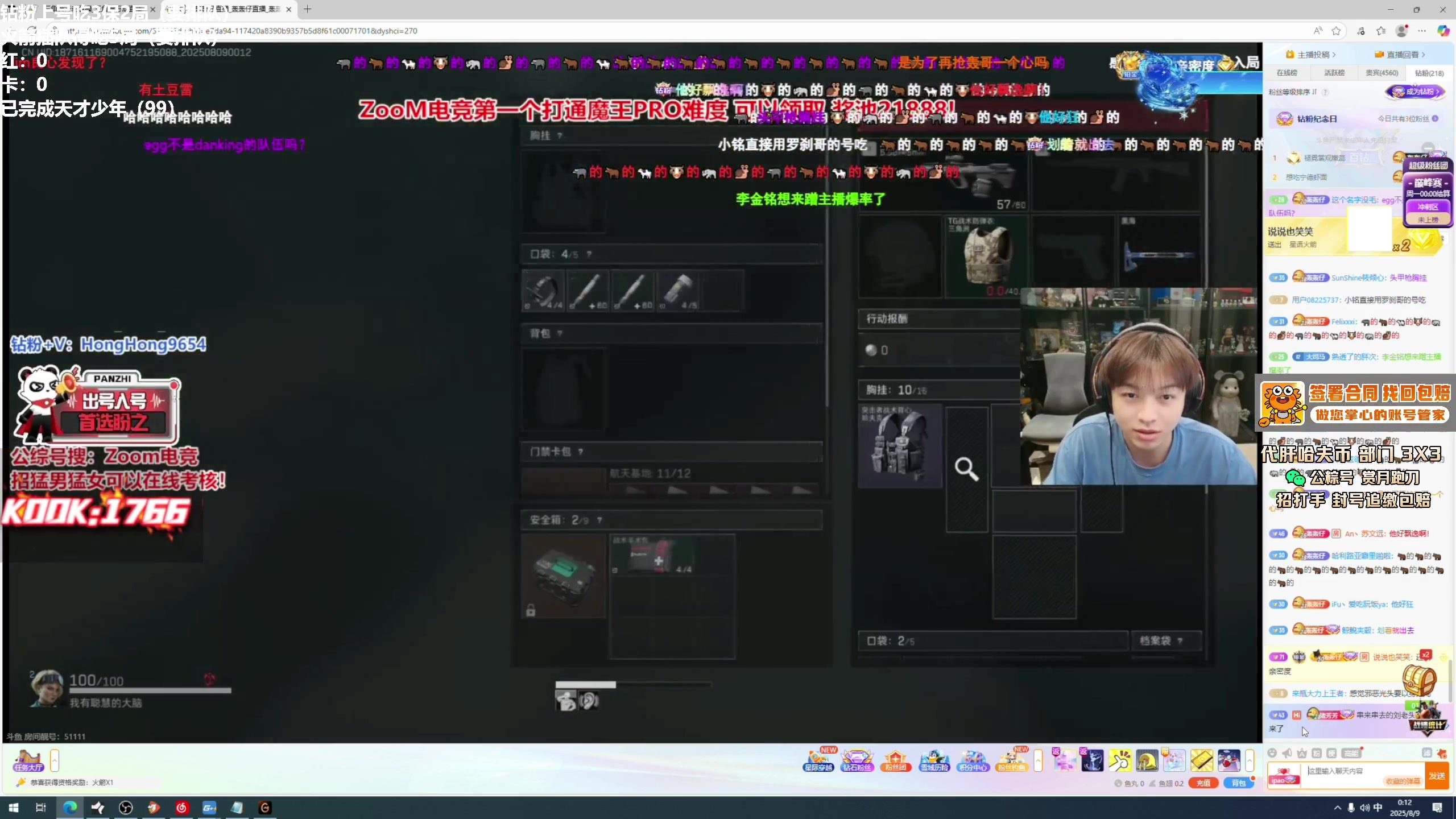Open the Edge profile avatar
Image resolution: width=1456 pixels, height=819 pixels.
coord(1402,31)
